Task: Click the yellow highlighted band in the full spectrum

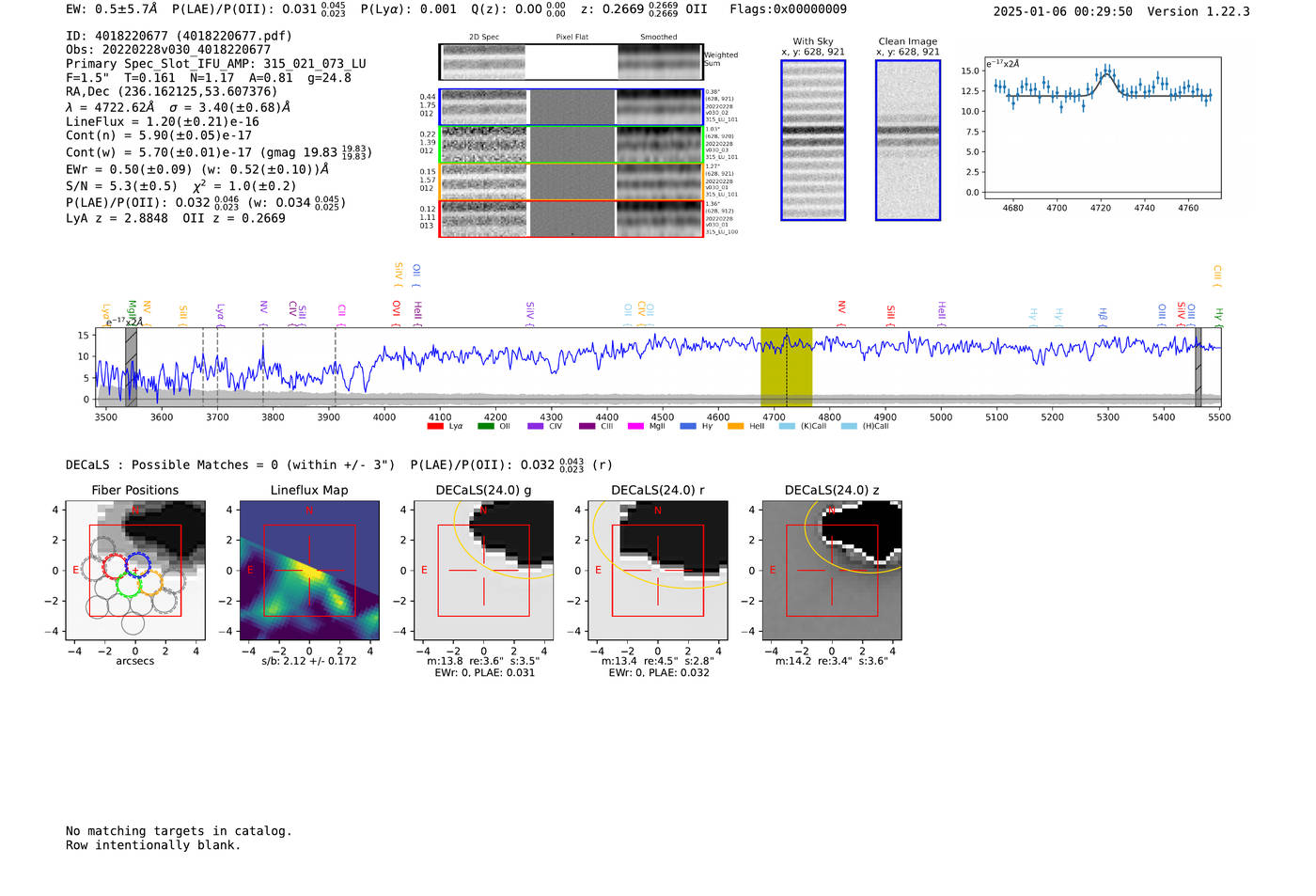Action: point(786,368)
